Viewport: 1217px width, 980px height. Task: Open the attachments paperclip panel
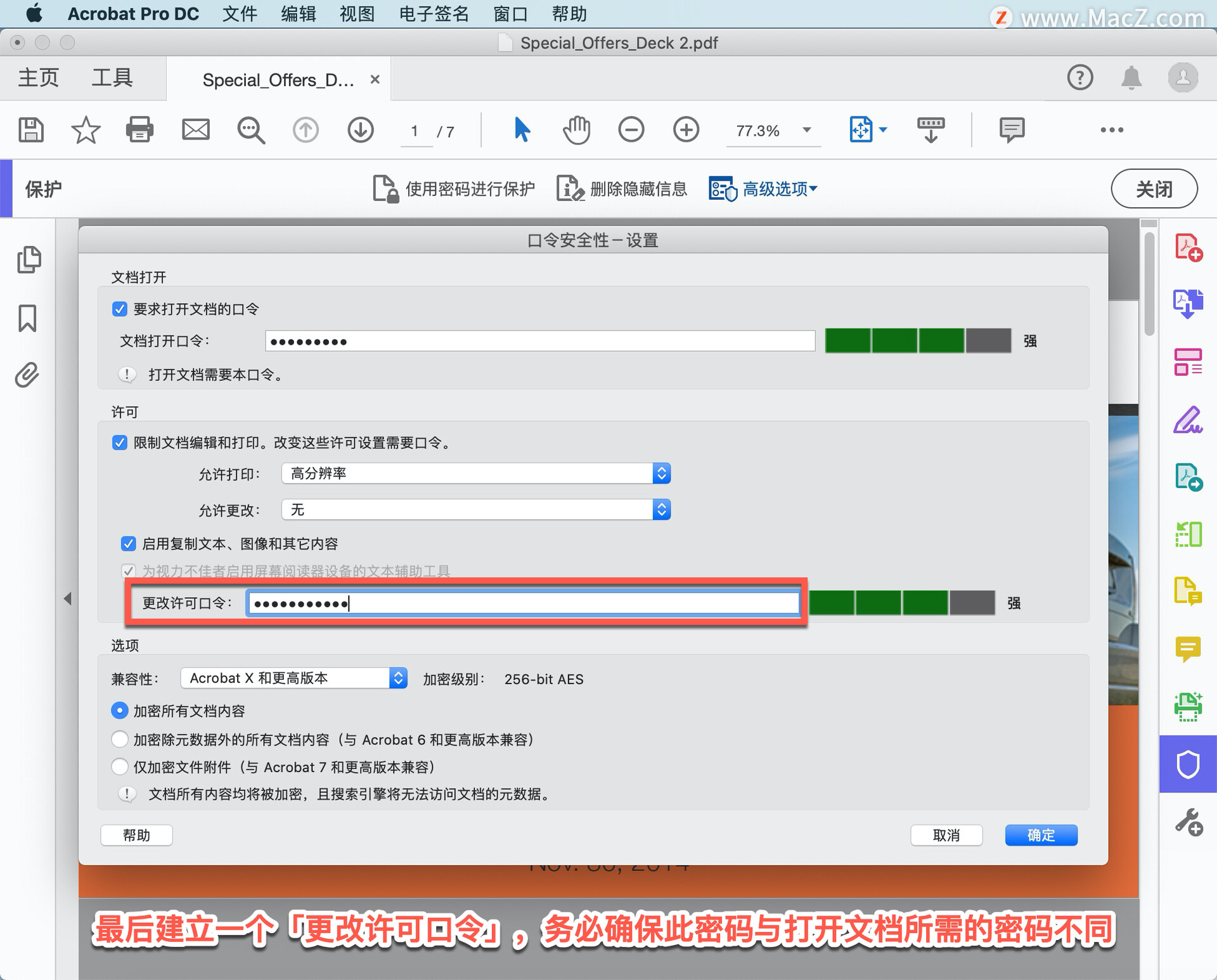(27, 375)
